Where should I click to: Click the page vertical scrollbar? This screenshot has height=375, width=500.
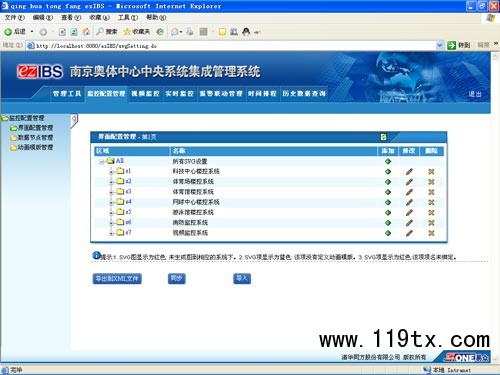click(495, 207)
